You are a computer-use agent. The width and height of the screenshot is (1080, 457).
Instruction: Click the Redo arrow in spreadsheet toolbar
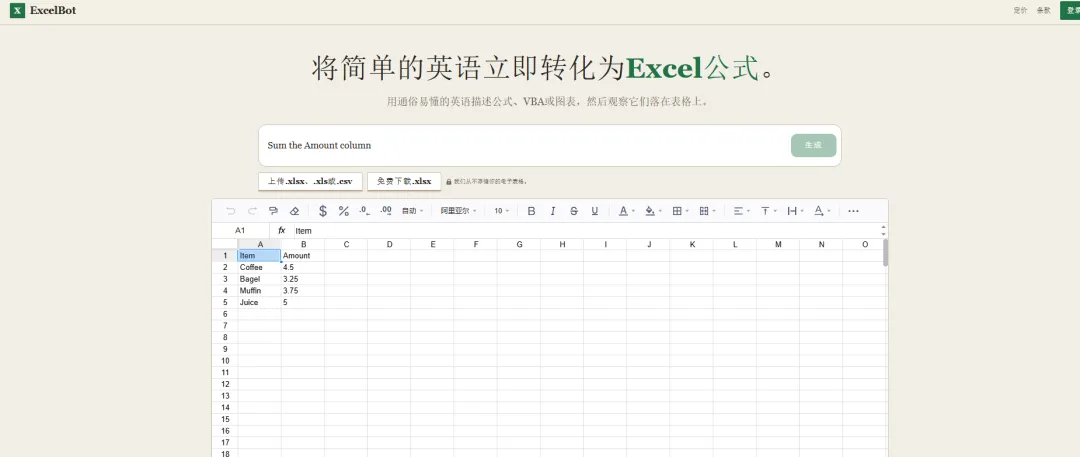point(252,211)
